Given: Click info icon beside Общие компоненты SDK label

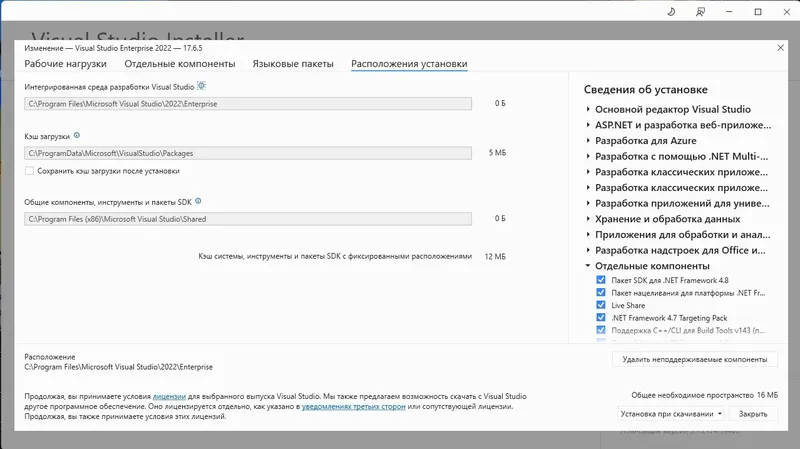Looking at the screenshot, I should (198, 201).
